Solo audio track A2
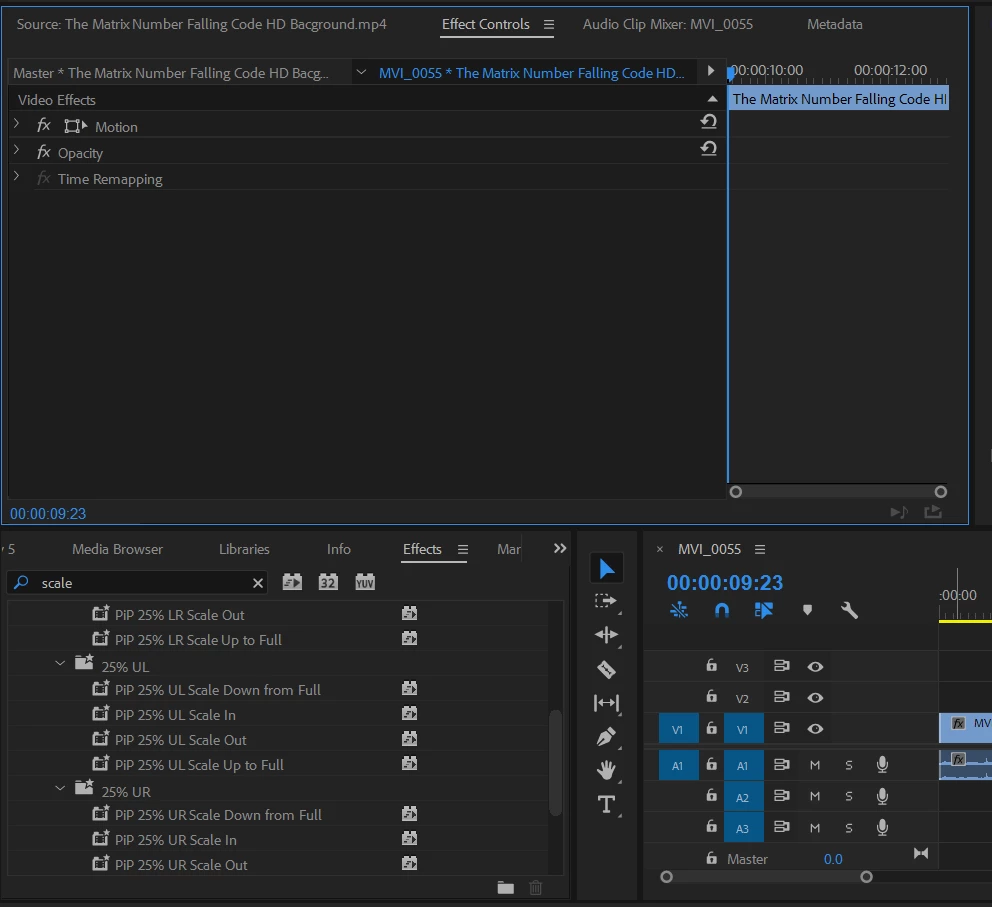Viewport: 992px width, 907px height. point(849,796)
